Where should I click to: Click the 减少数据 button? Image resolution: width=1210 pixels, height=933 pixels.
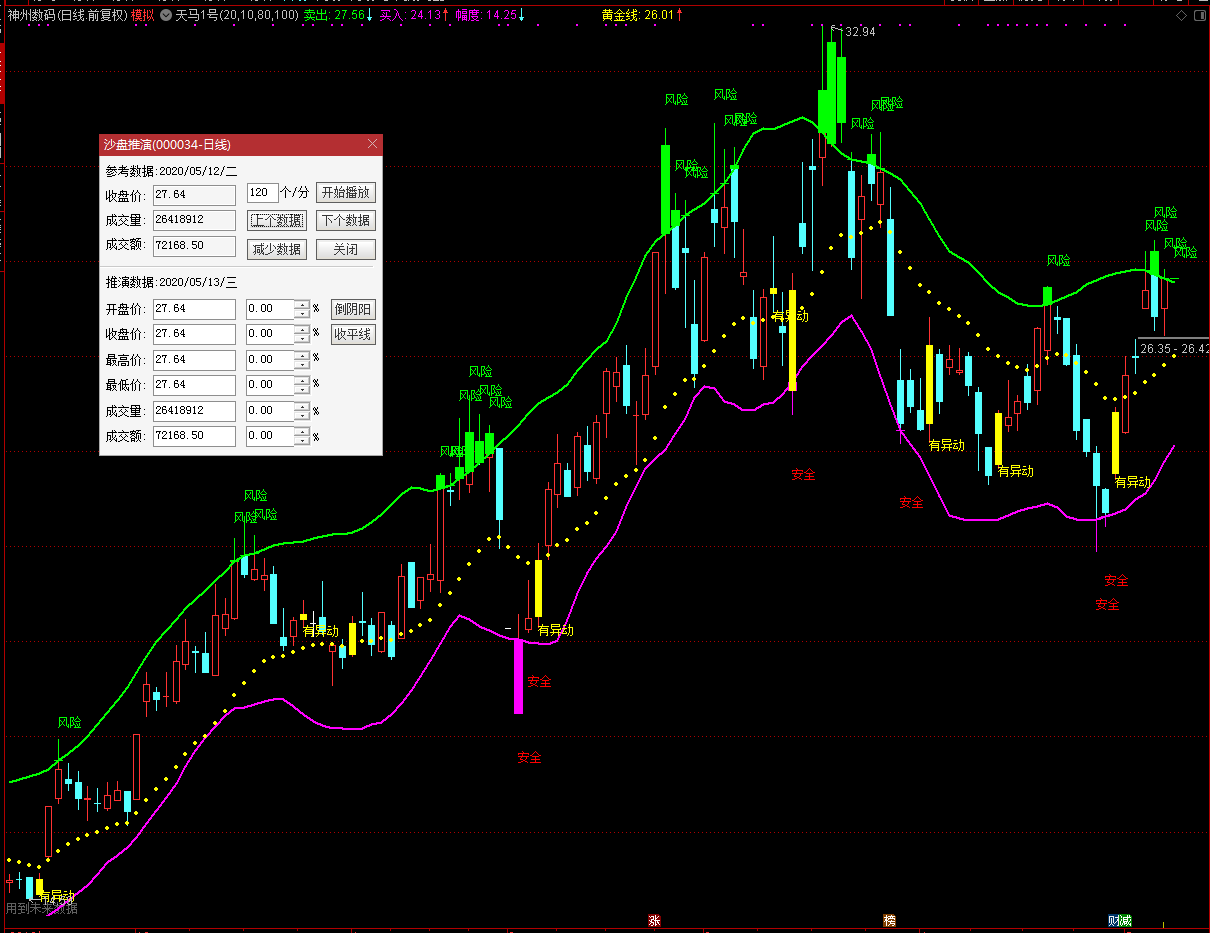pos(276,249)
